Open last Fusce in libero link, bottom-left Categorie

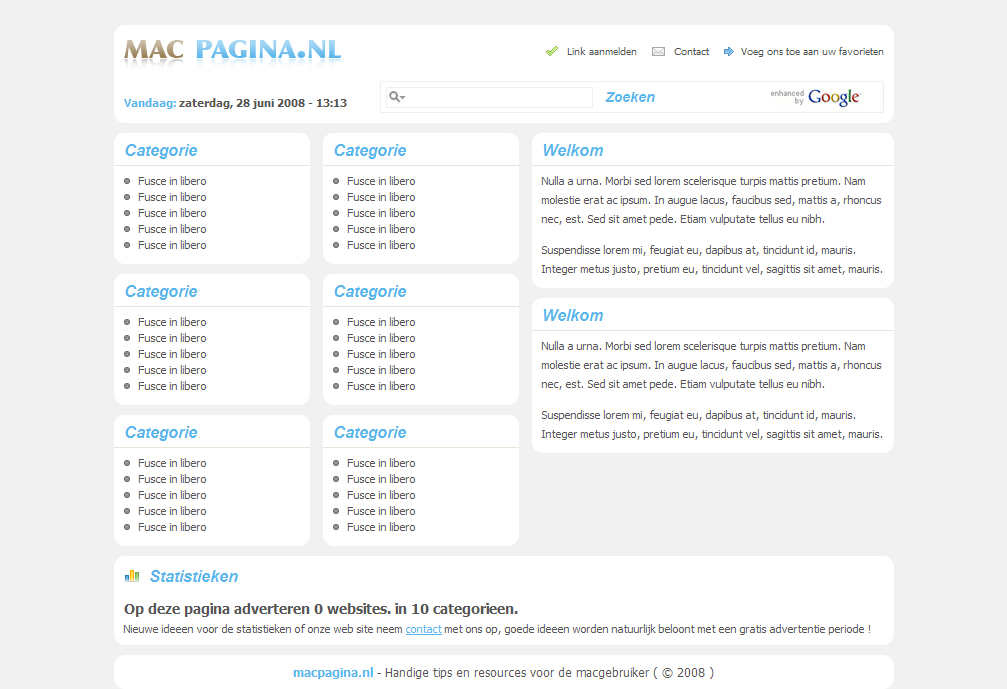coord(172,527)
